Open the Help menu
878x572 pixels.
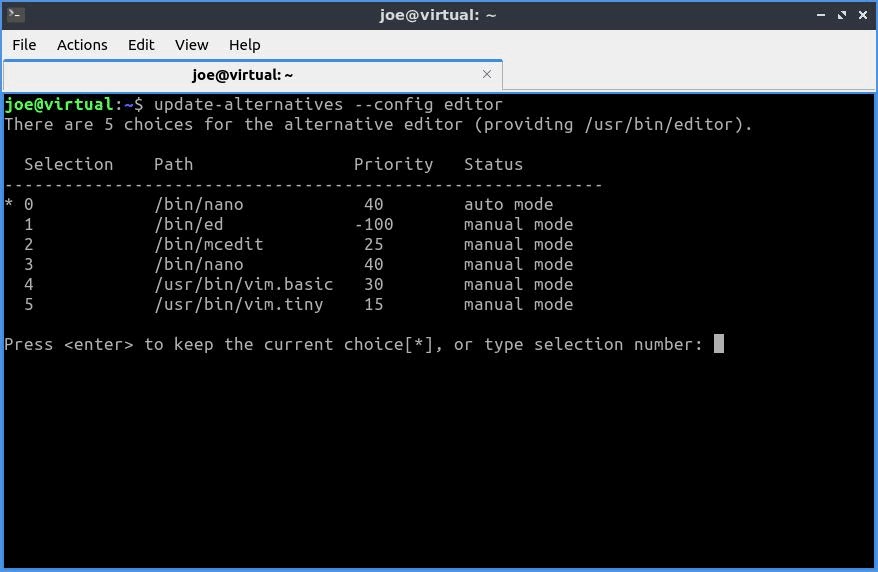pyautogui.click(x=244, y=45)
